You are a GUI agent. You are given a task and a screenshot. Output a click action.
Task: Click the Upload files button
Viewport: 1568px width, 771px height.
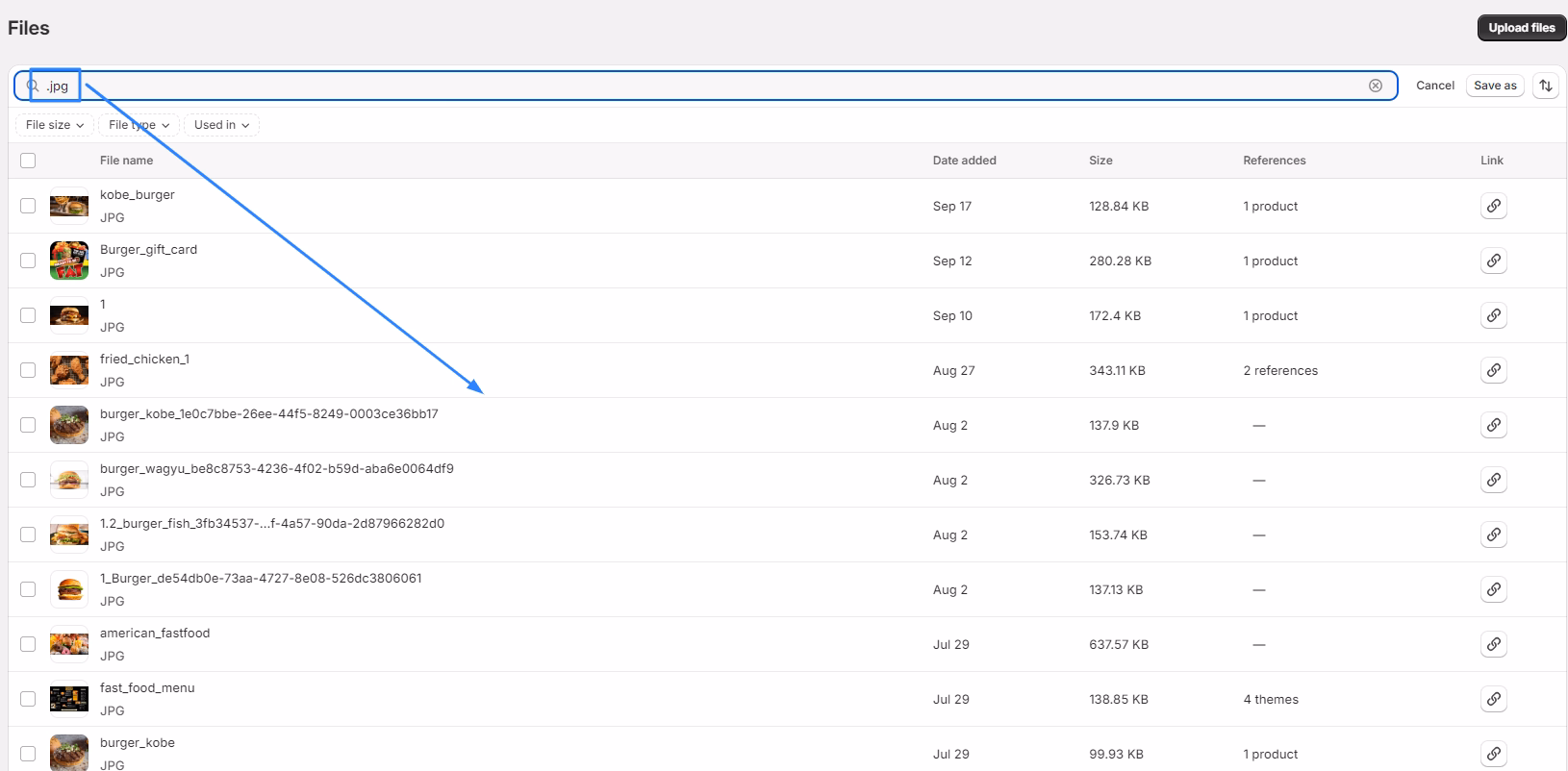click(1522, 28)
